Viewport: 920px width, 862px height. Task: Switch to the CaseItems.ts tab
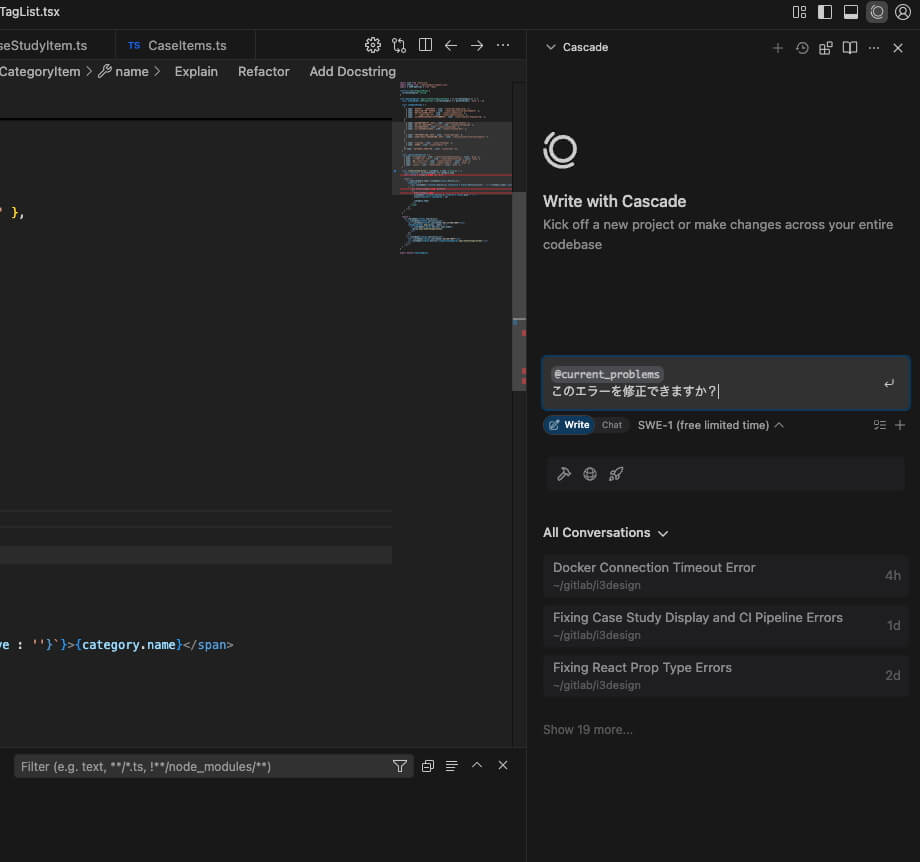[x=185, y=45]
